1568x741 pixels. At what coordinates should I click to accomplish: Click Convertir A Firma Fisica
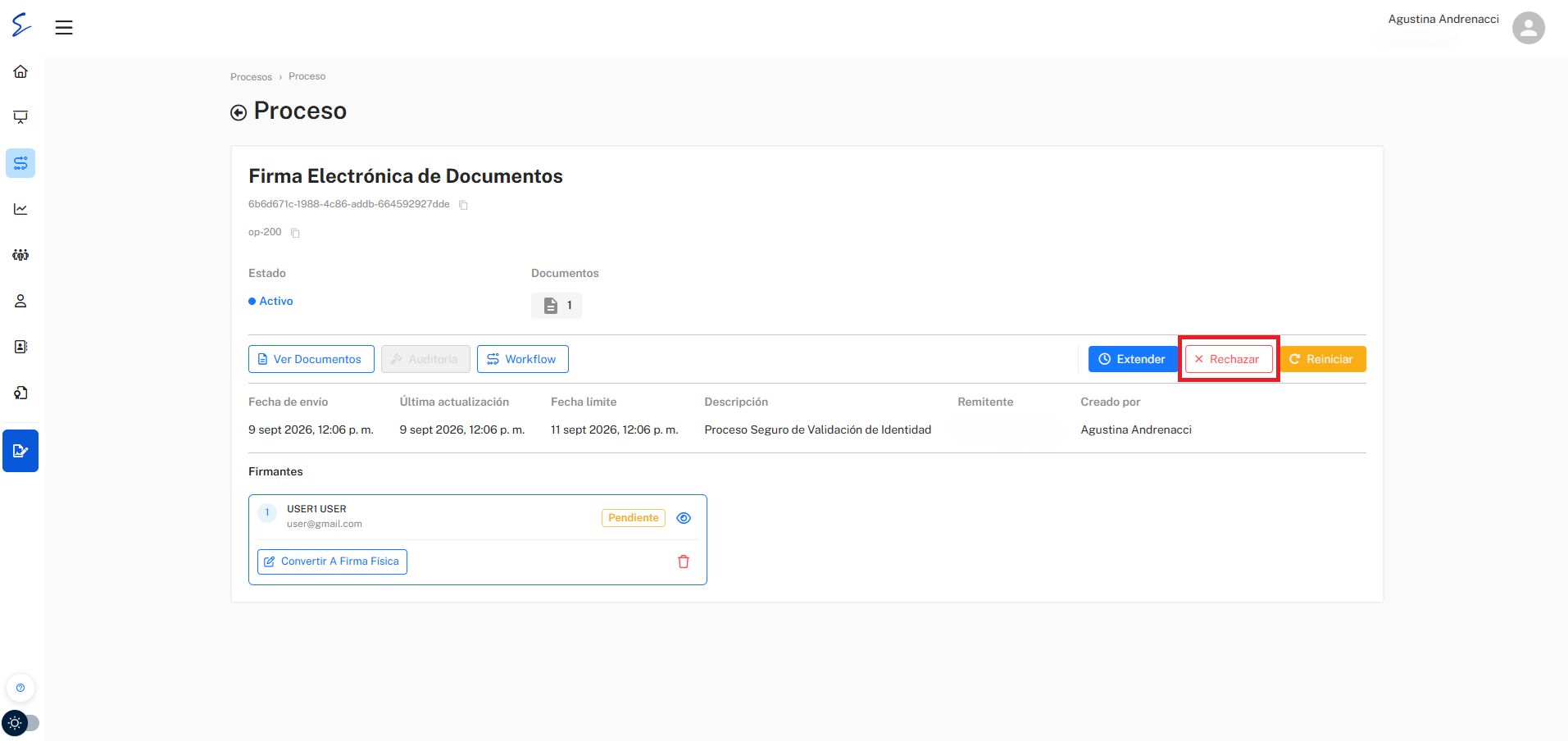pos(332,561)
